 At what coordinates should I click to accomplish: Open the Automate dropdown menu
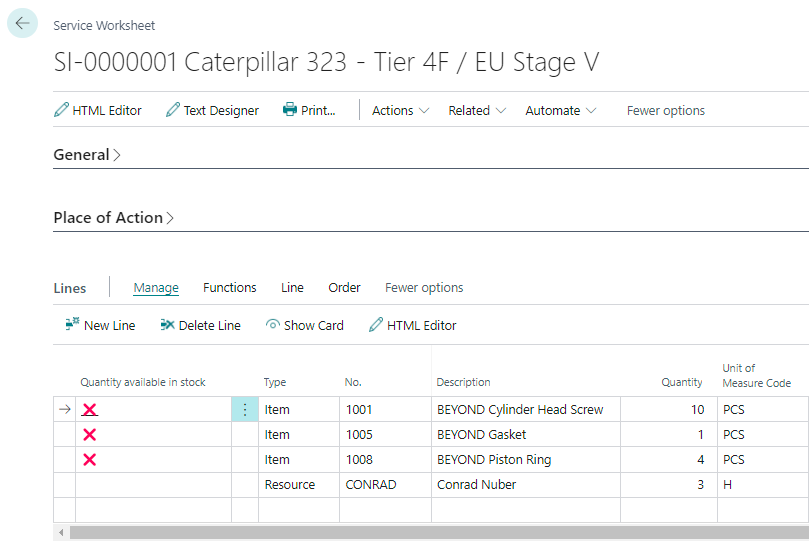pyautogui.click(x=561, y=111)
